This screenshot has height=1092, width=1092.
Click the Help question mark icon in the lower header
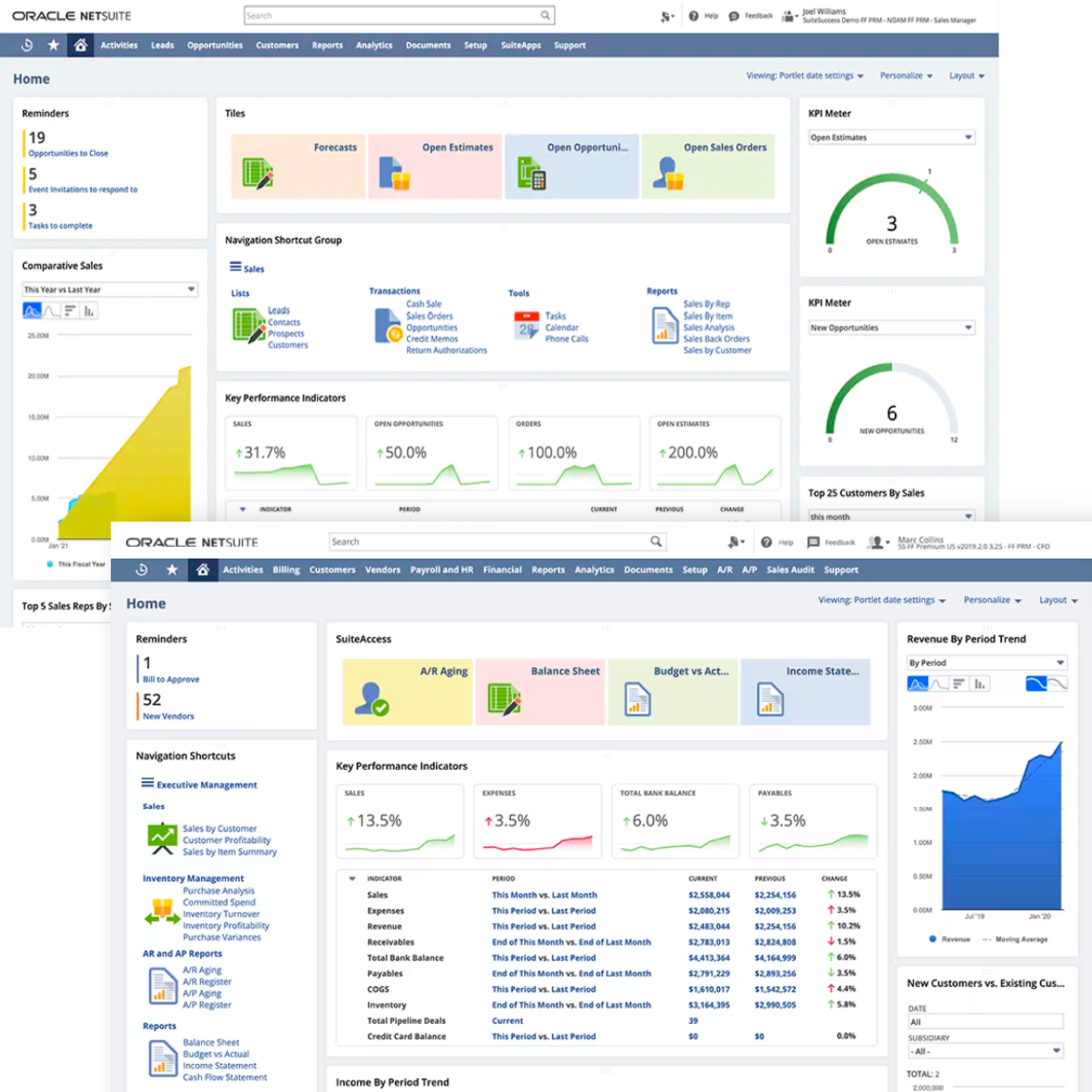766,543
